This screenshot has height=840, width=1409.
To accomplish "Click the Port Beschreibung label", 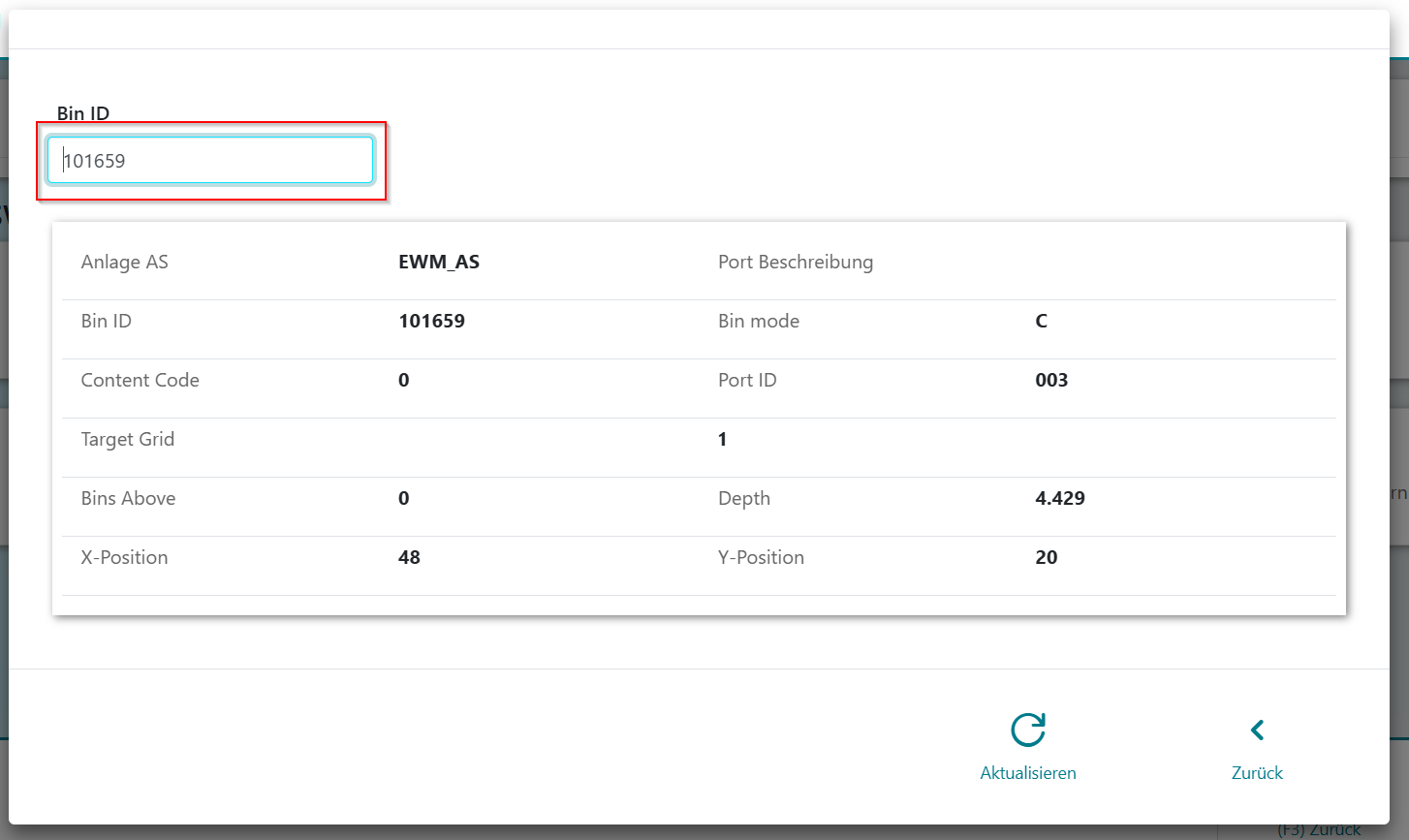I will point(795,263).
